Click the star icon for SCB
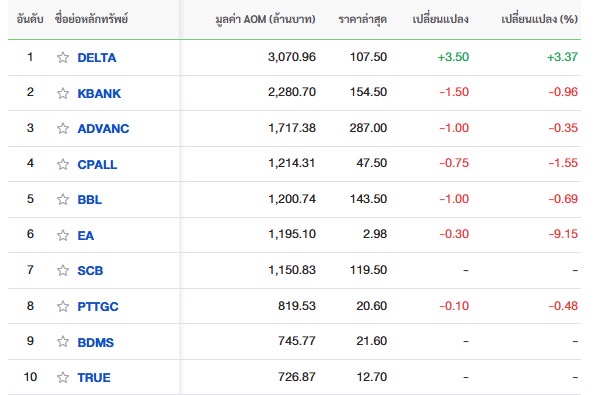Image resolution: width=599 pixels, height=395 pixels. click(x=63, y=270)
